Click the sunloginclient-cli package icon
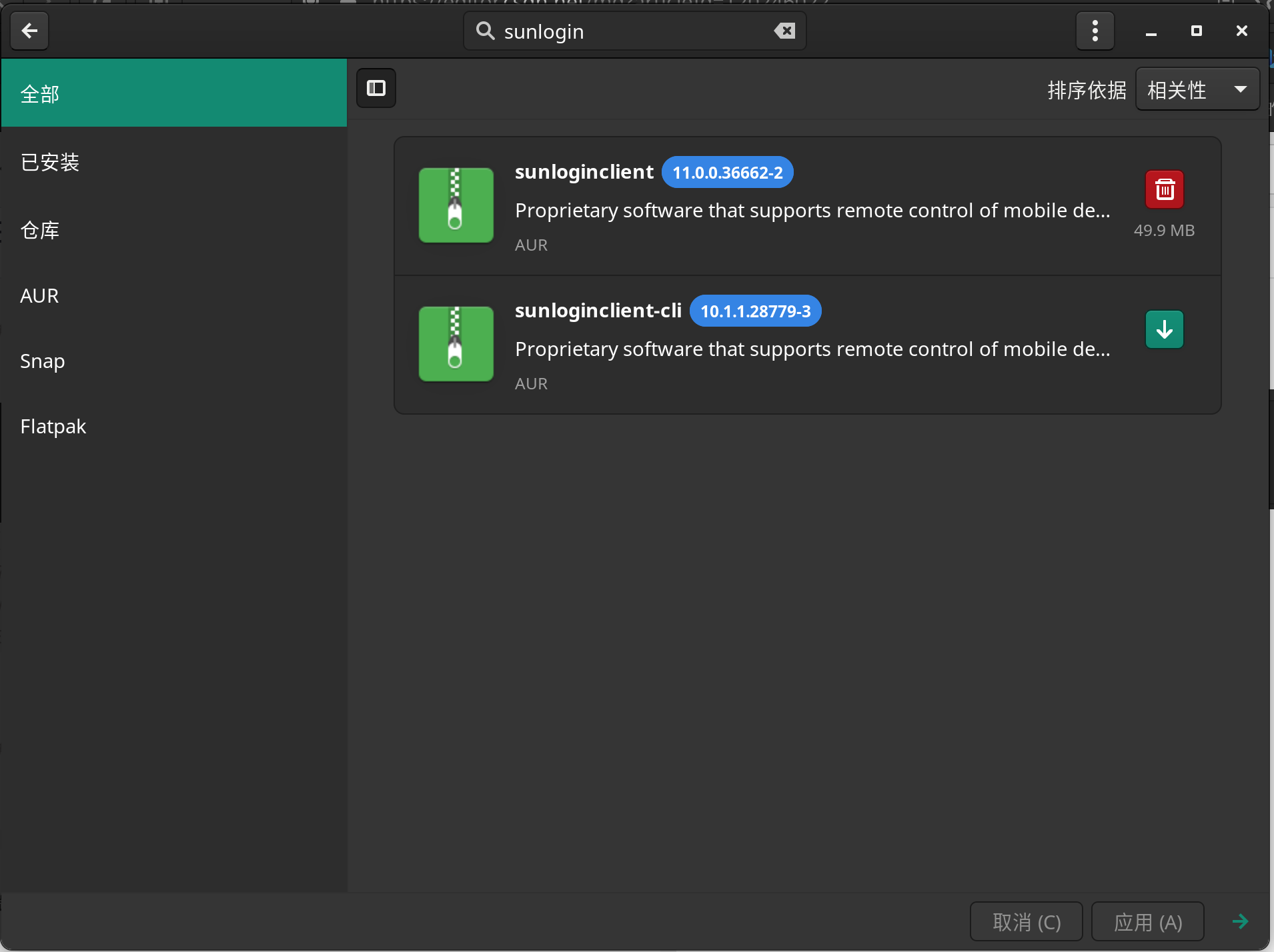This screenshot has width=1274, height=952. click(456, 344)
